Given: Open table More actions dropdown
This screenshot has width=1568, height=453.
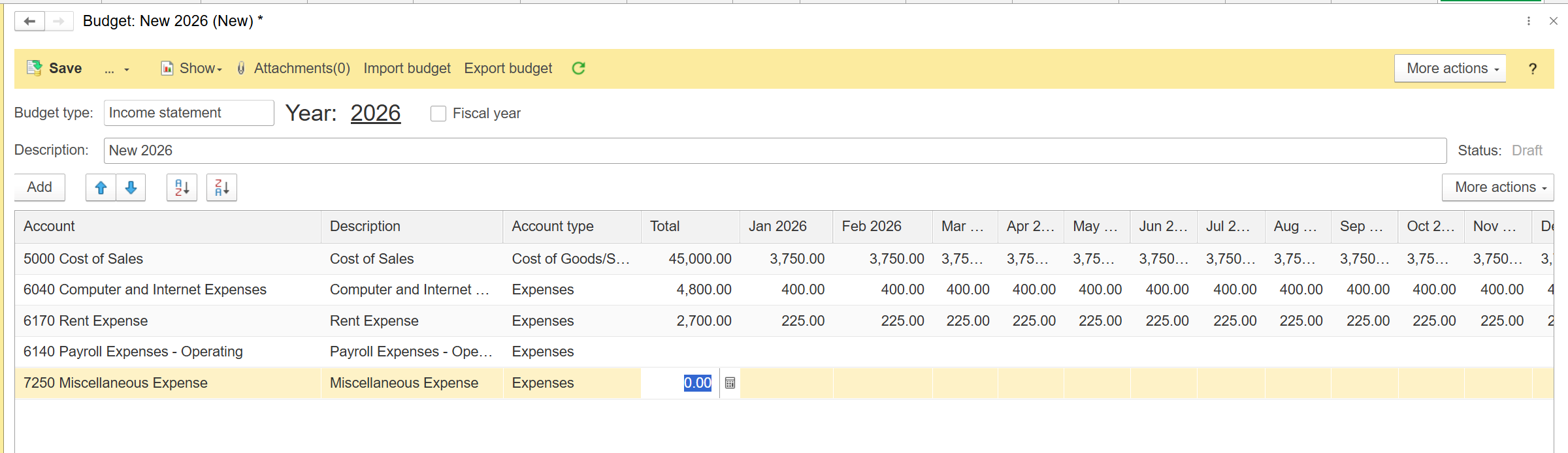Looking at the screenshot, I should 1497,187.
